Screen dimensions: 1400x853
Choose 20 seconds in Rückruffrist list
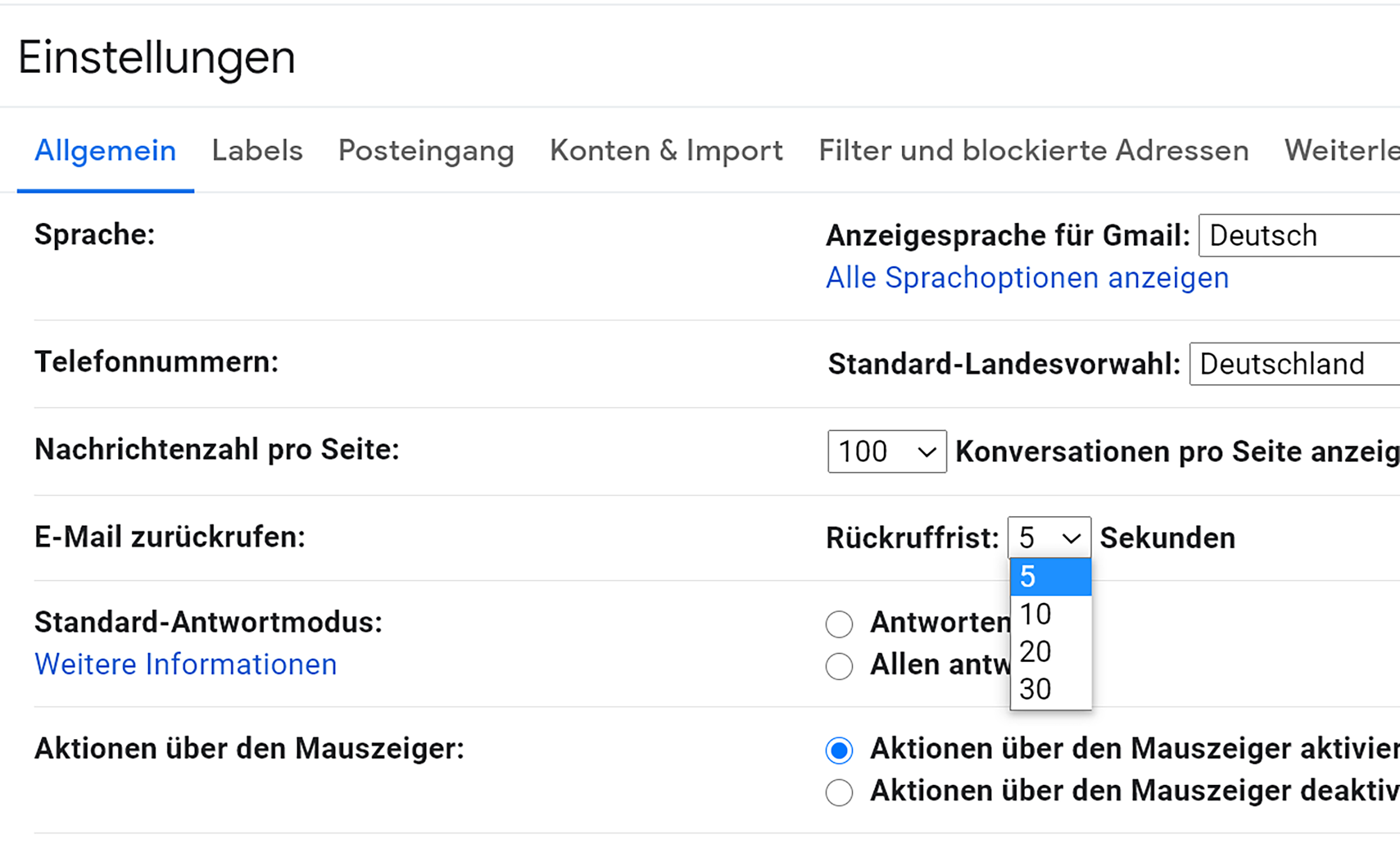(1050, 652)
